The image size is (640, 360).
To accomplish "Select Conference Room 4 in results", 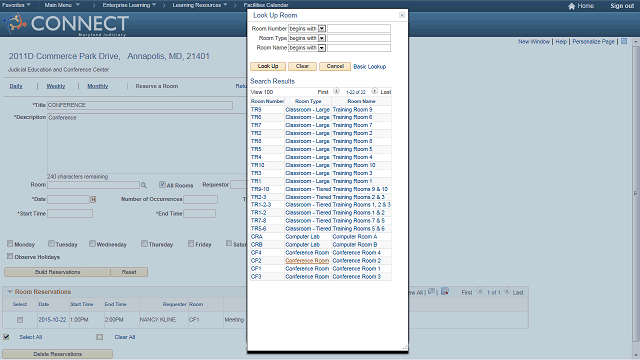I will (x=356, y=253).
